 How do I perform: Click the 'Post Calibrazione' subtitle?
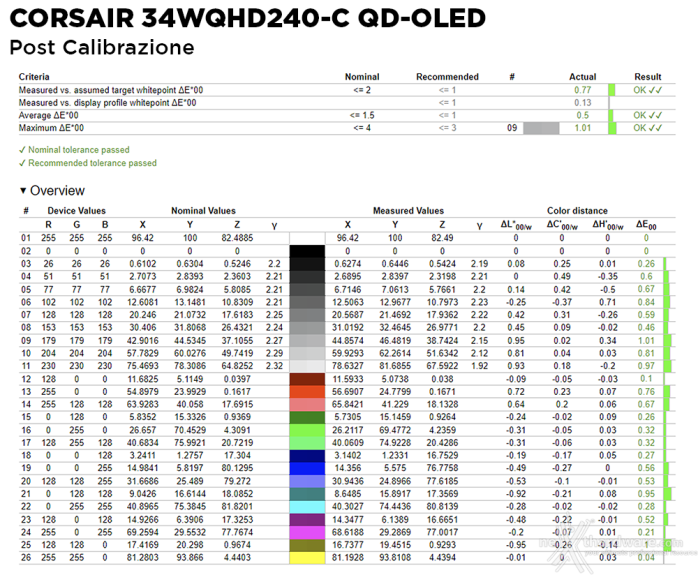tap(102, 47)
